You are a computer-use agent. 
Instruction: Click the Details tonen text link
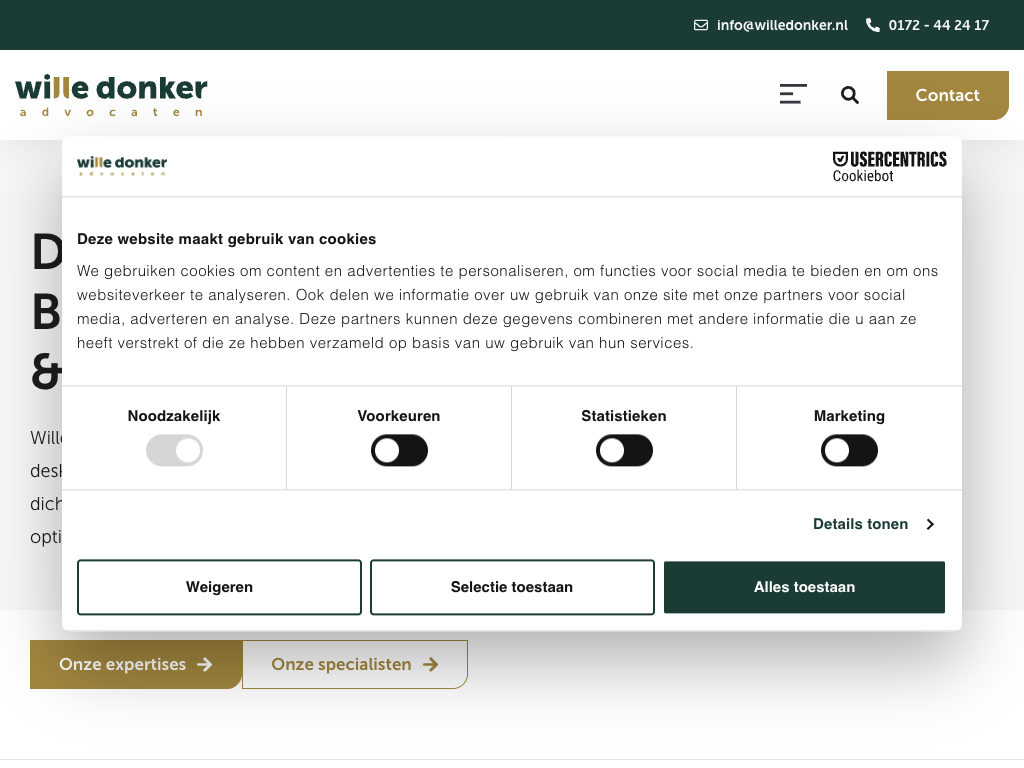click(x=861, y=524)
